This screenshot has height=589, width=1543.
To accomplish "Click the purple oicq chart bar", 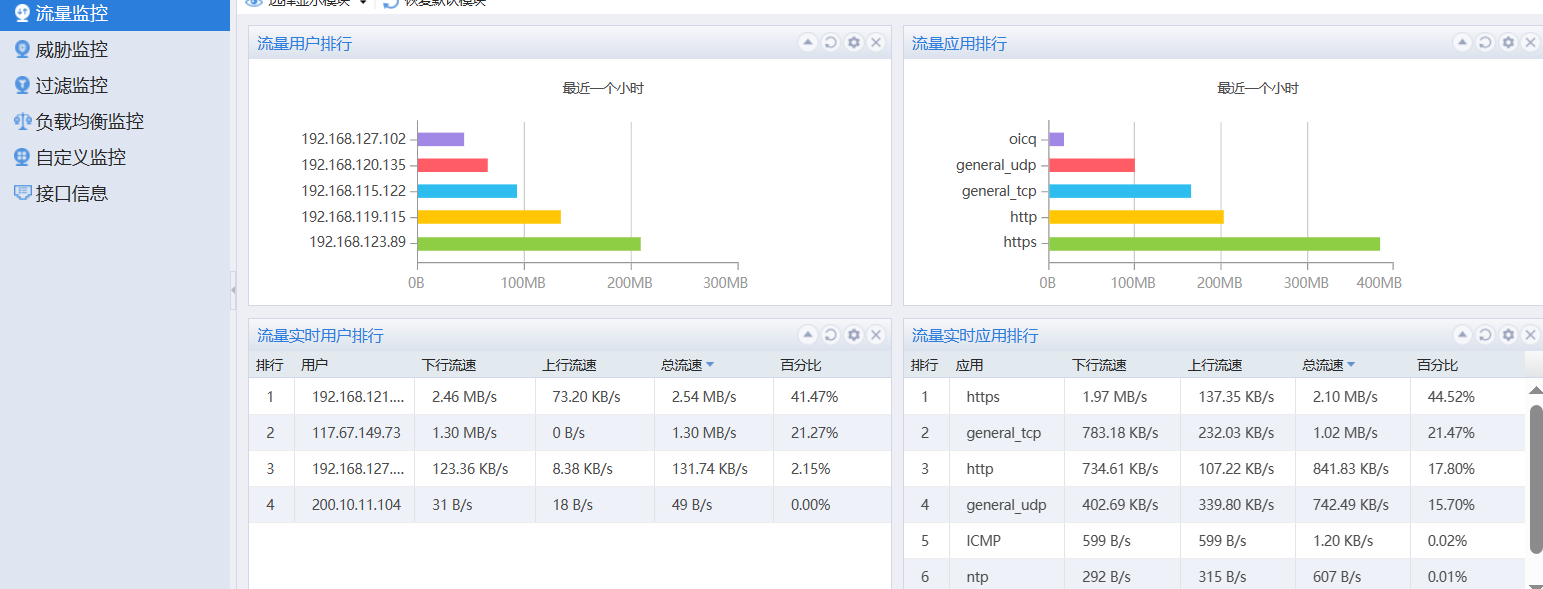I will 1057,139.
